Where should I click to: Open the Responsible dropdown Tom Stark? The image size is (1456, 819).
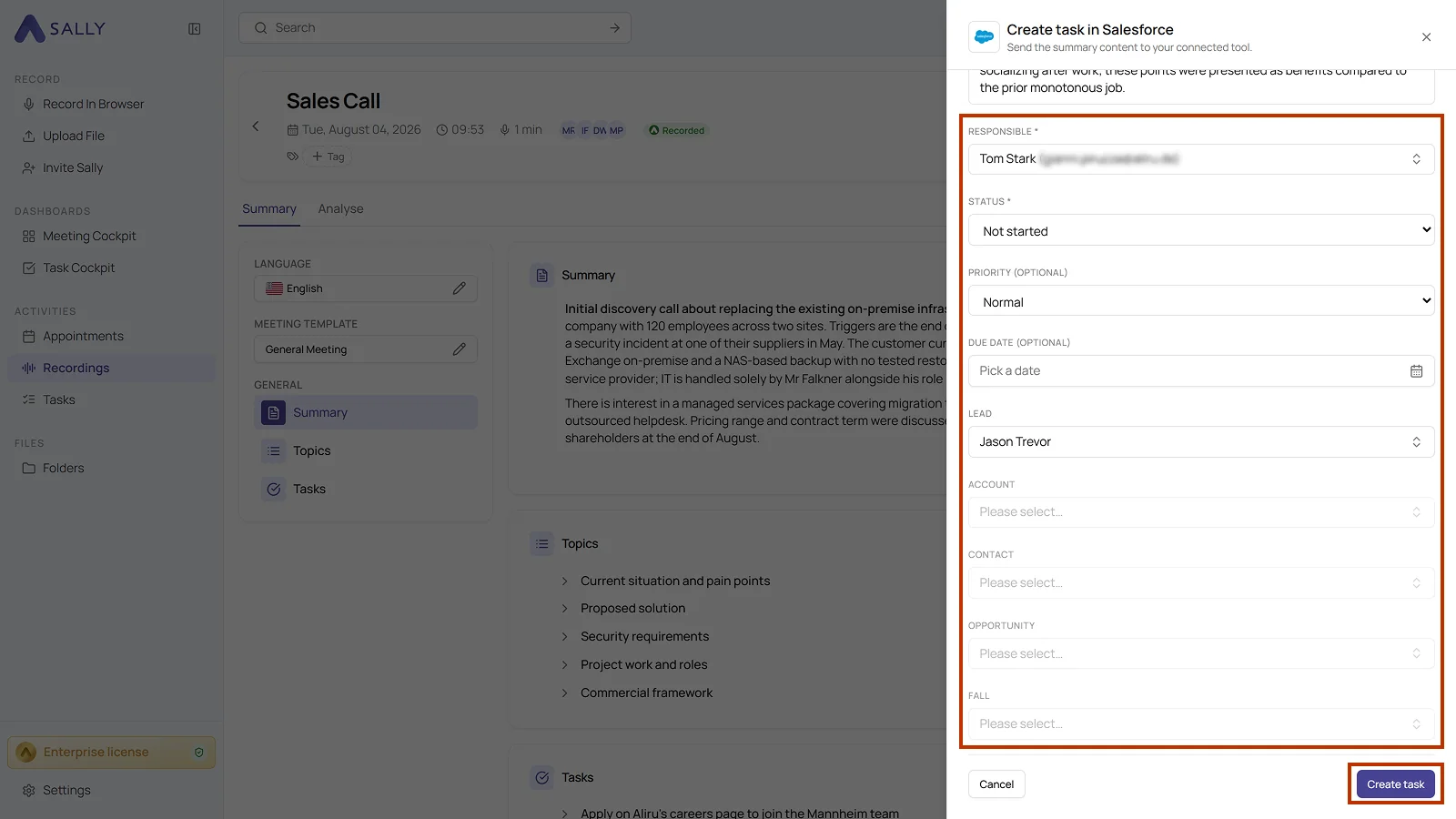click(x=1201, y=159)
